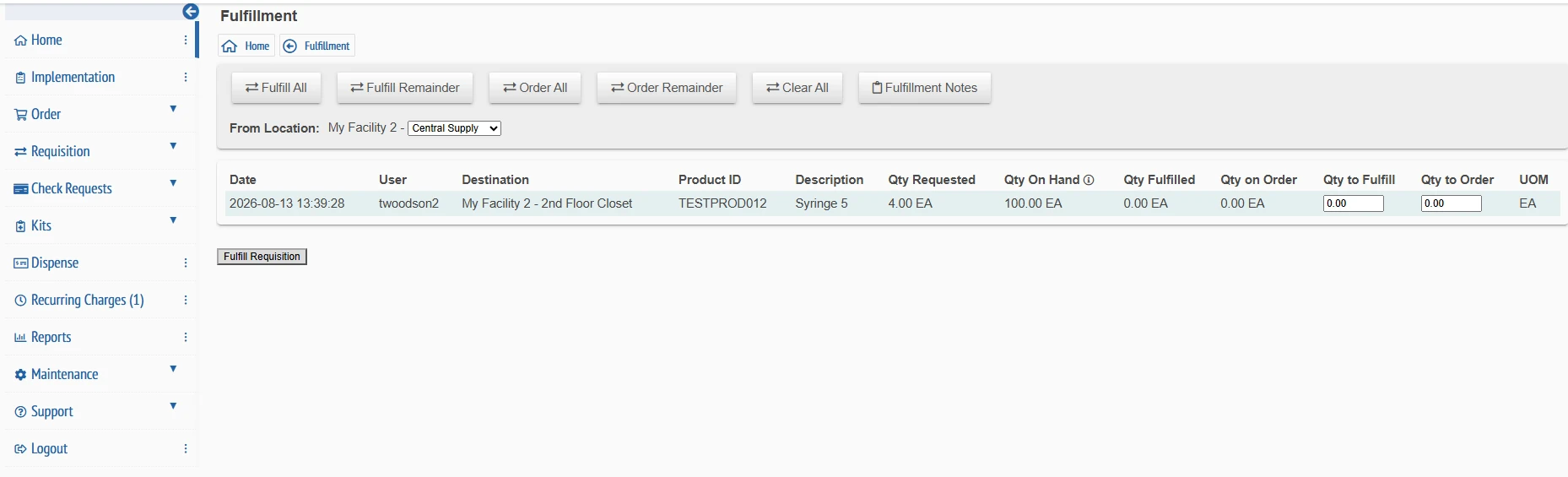Click the Order All button
This screenshot has width=1568, height=477.
[535, 88]
